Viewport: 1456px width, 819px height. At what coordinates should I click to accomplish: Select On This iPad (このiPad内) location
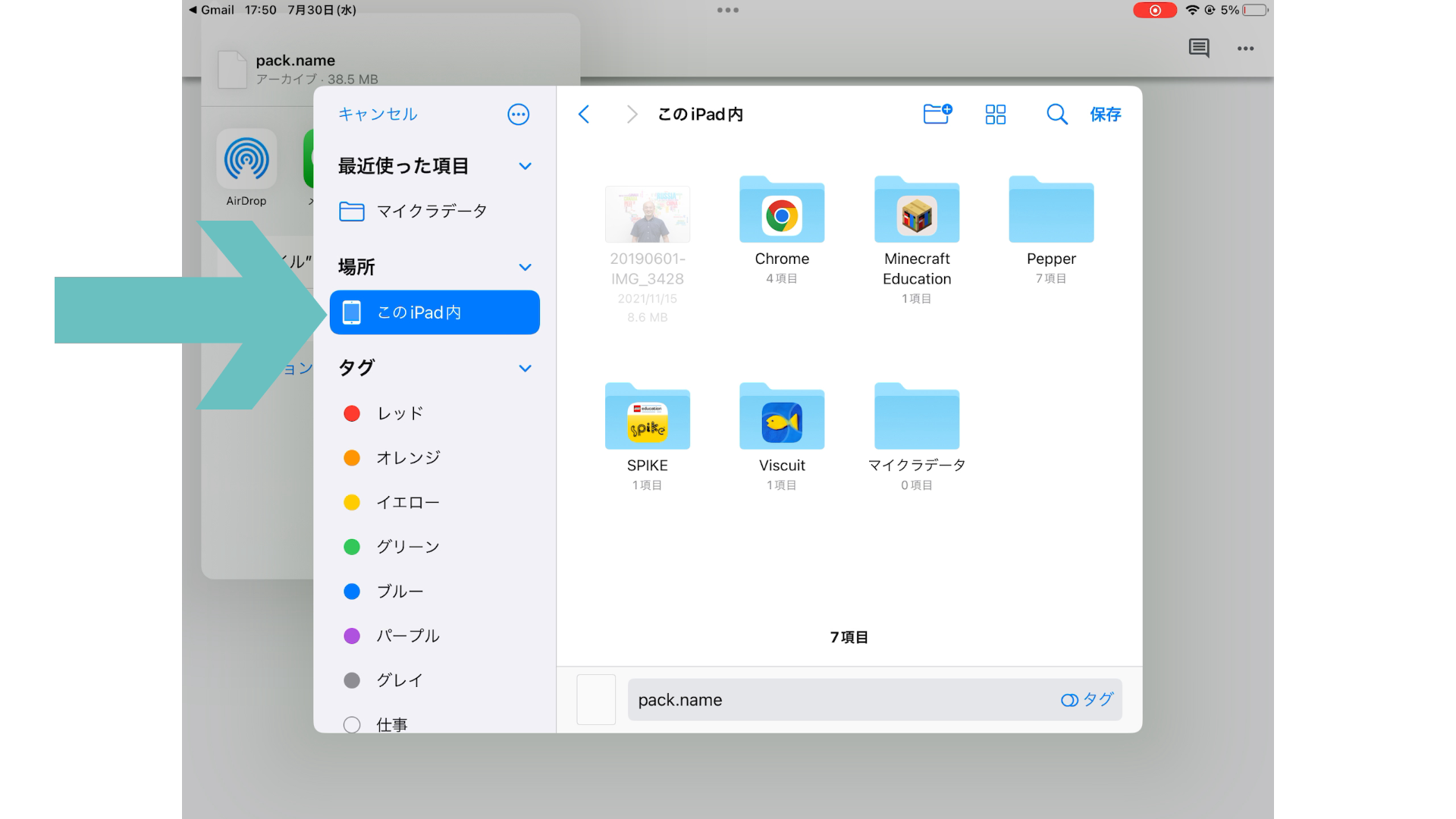coord(435,312)
